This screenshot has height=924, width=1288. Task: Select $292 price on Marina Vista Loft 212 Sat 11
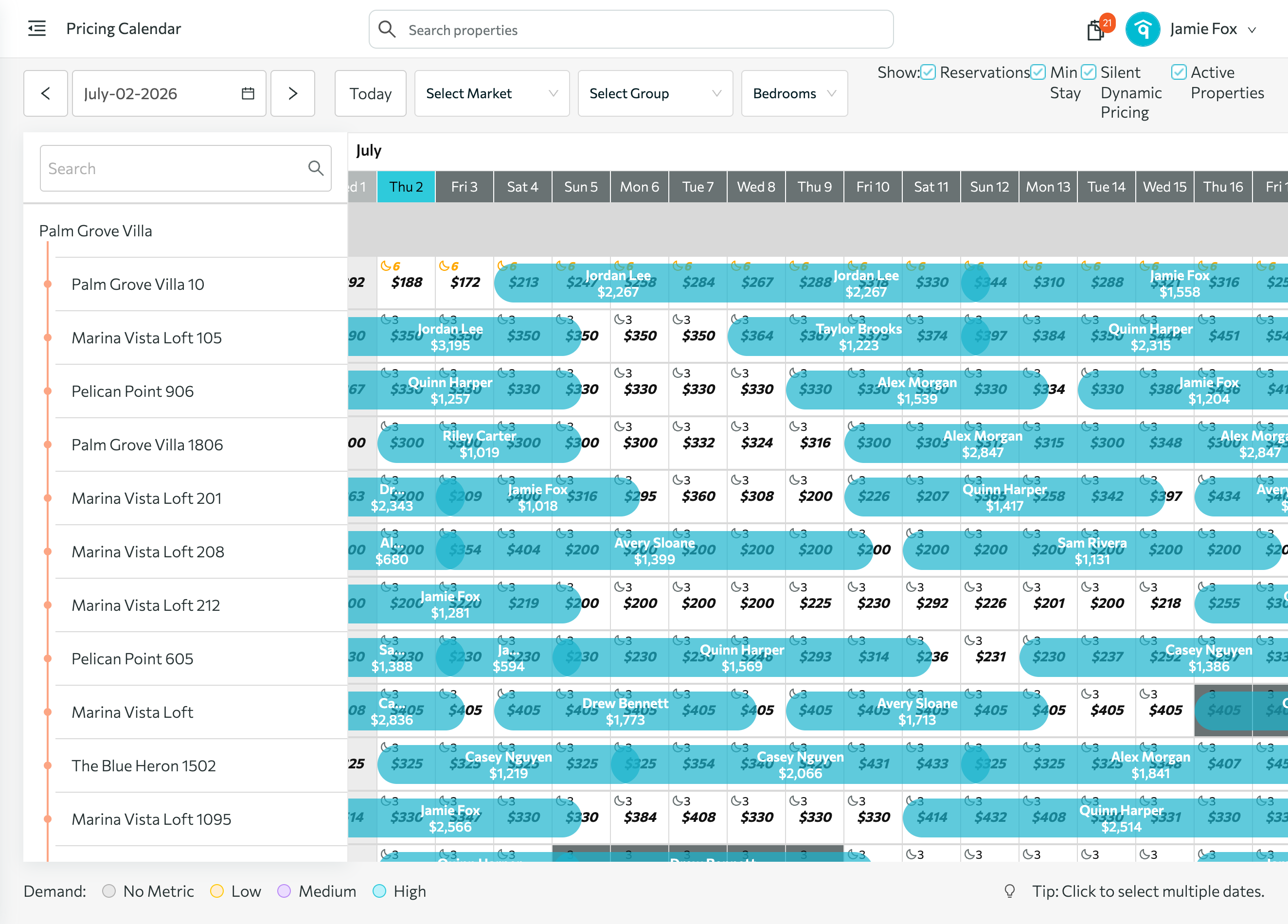point(932,603)
